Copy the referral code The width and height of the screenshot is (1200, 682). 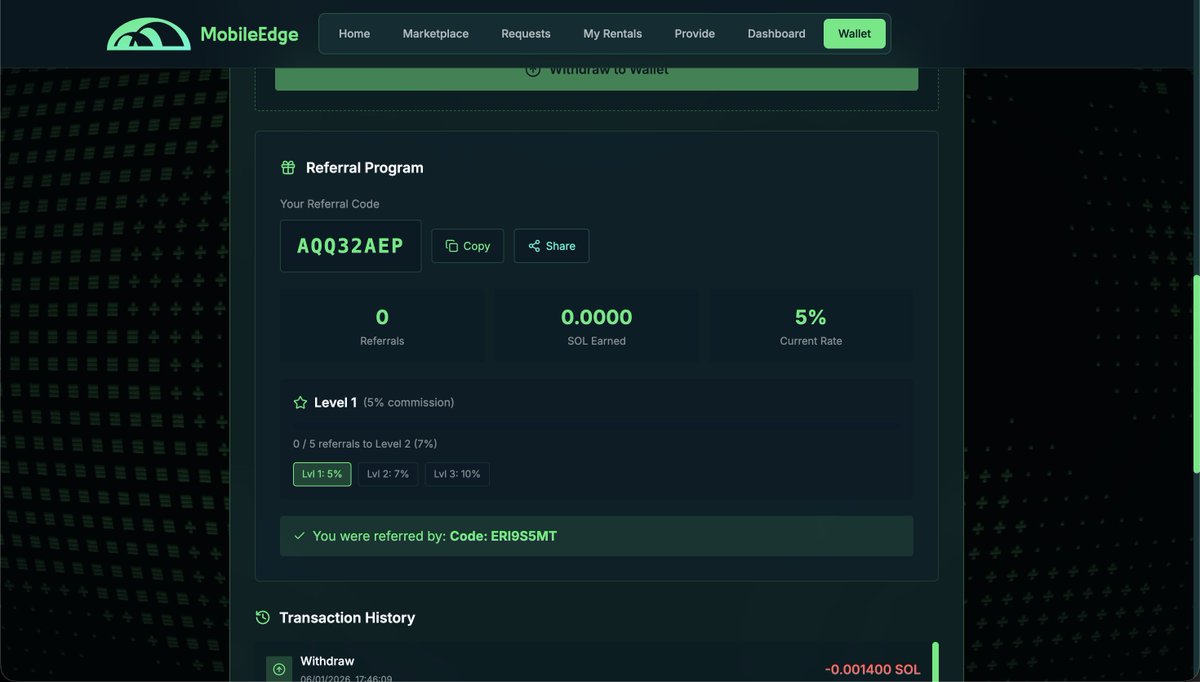(468, 246)
